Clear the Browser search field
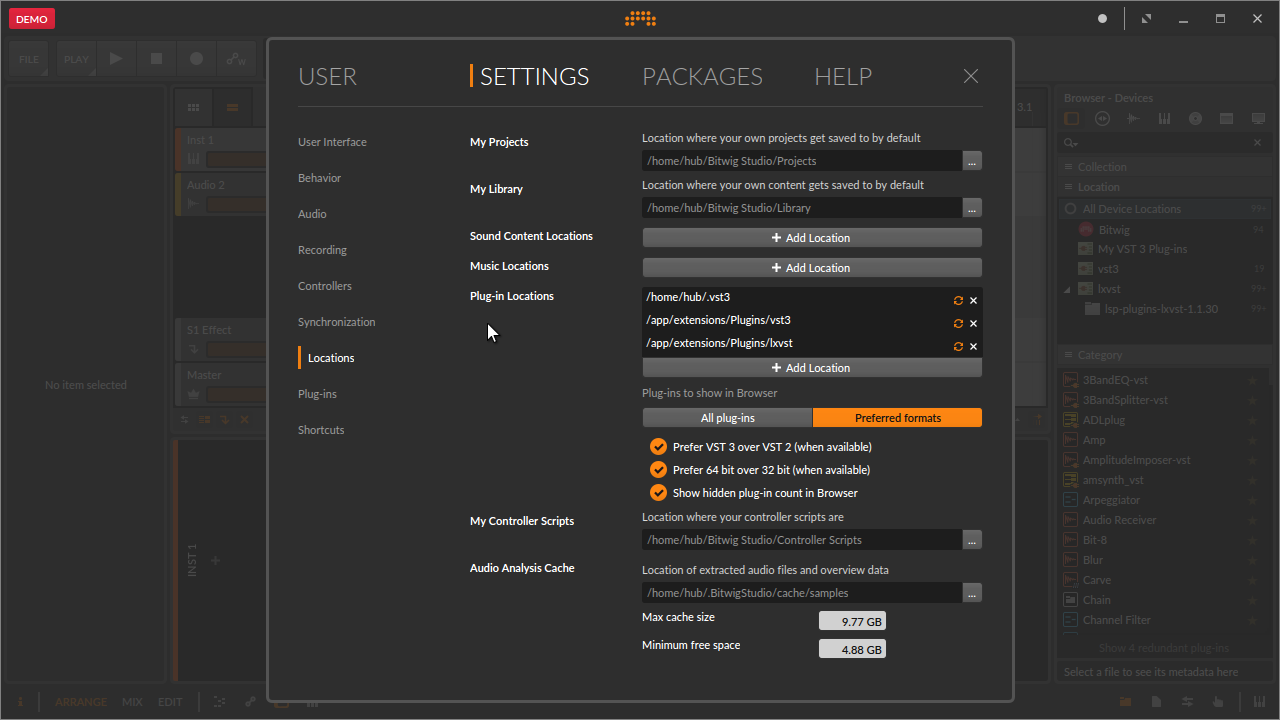Viewport: 1280px width, 720px height. point(1258,143)
